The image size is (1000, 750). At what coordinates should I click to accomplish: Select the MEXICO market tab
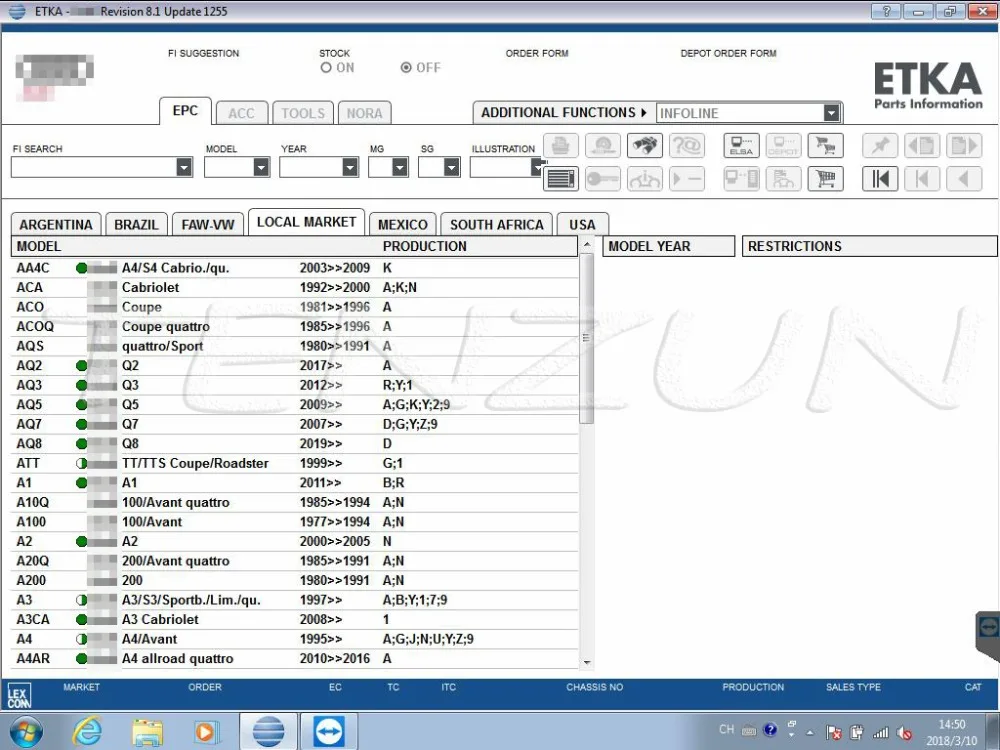click(402, 224)
